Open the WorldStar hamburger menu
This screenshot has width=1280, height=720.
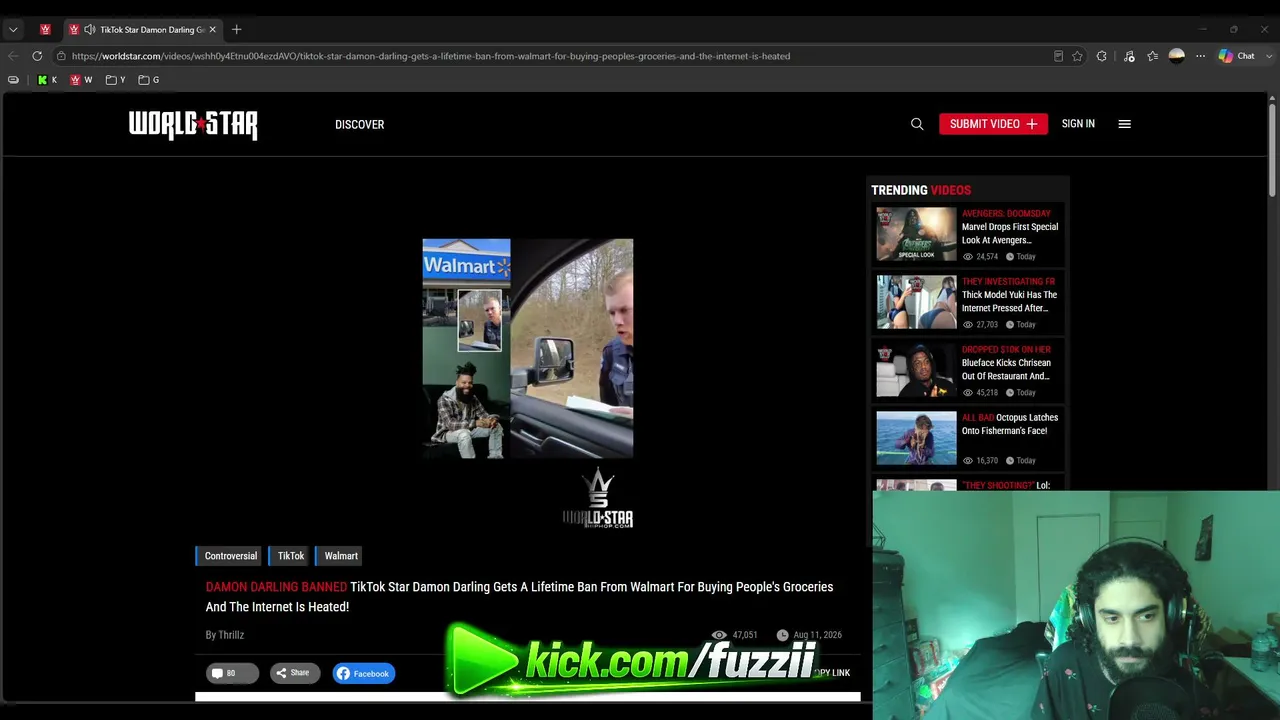[x=1124, y=124]
